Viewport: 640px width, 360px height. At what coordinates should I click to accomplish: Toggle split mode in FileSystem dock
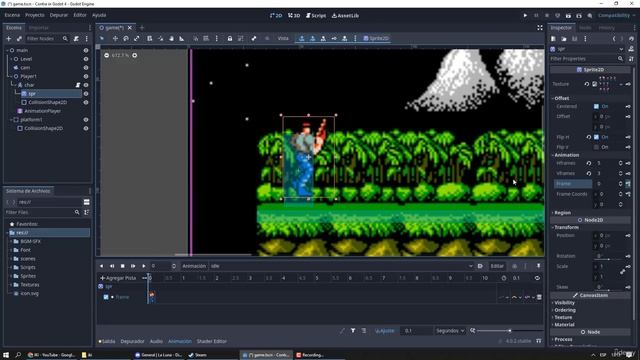pyautogui.click(x=87, y=202)
